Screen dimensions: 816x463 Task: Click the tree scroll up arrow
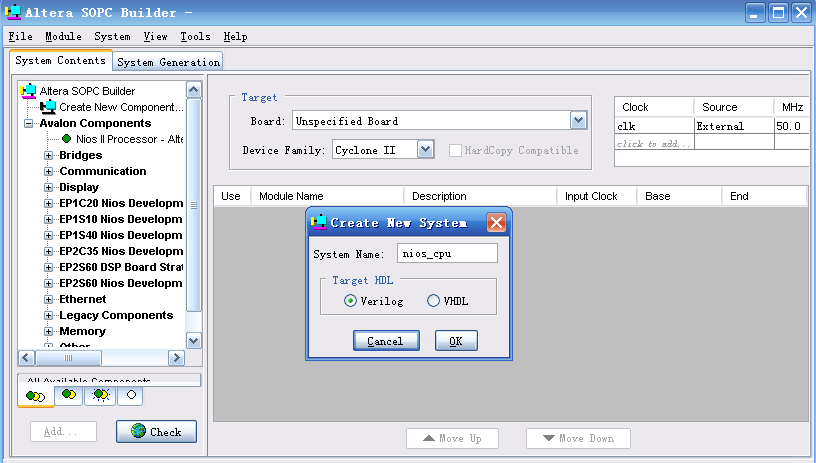pos(194,90)
